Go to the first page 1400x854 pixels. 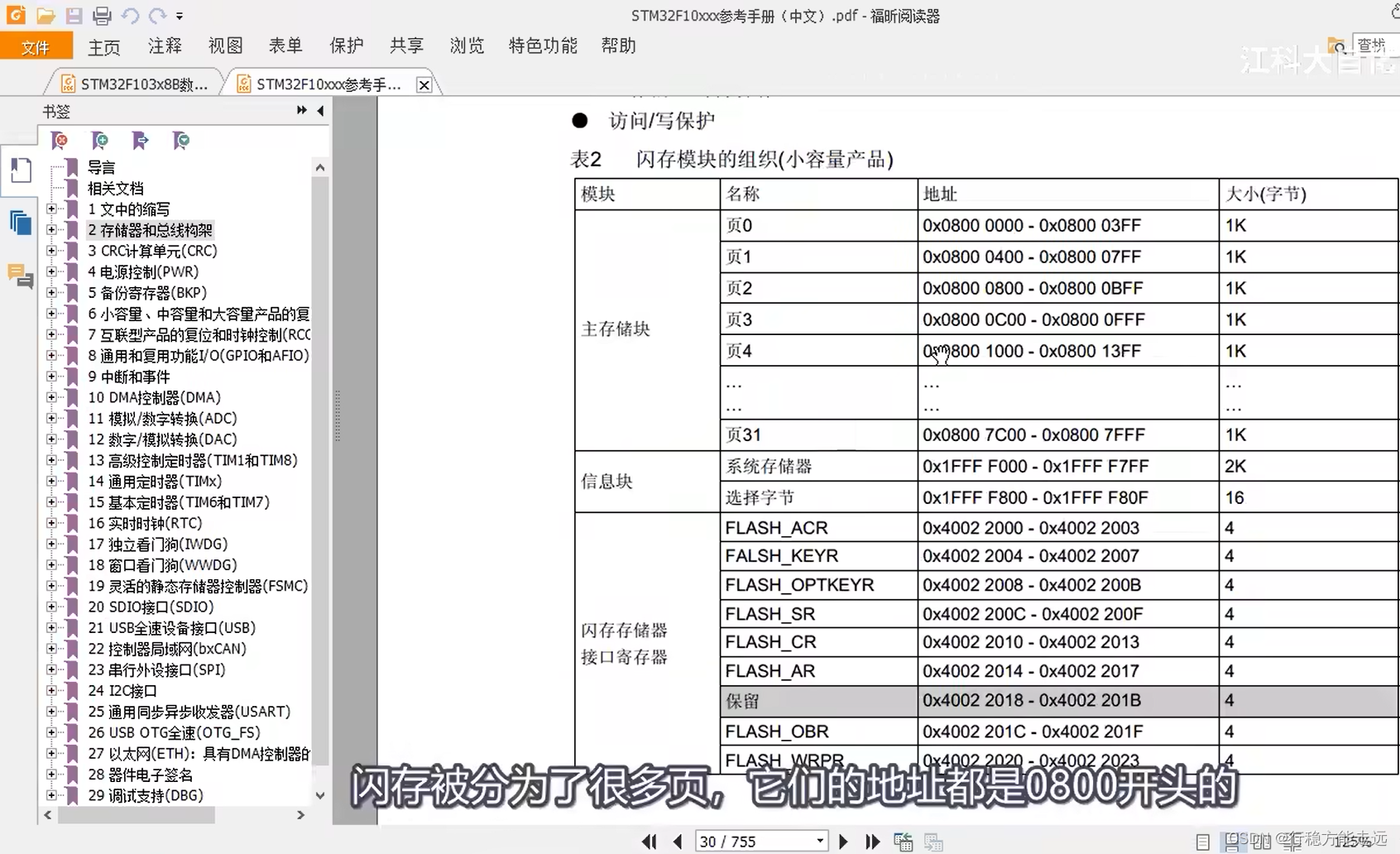pos(650,842)
